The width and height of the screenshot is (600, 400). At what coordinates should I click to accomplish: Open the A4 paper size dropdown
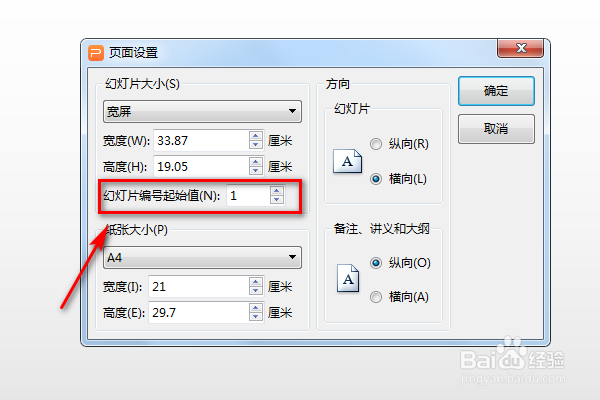pos(202,257)
